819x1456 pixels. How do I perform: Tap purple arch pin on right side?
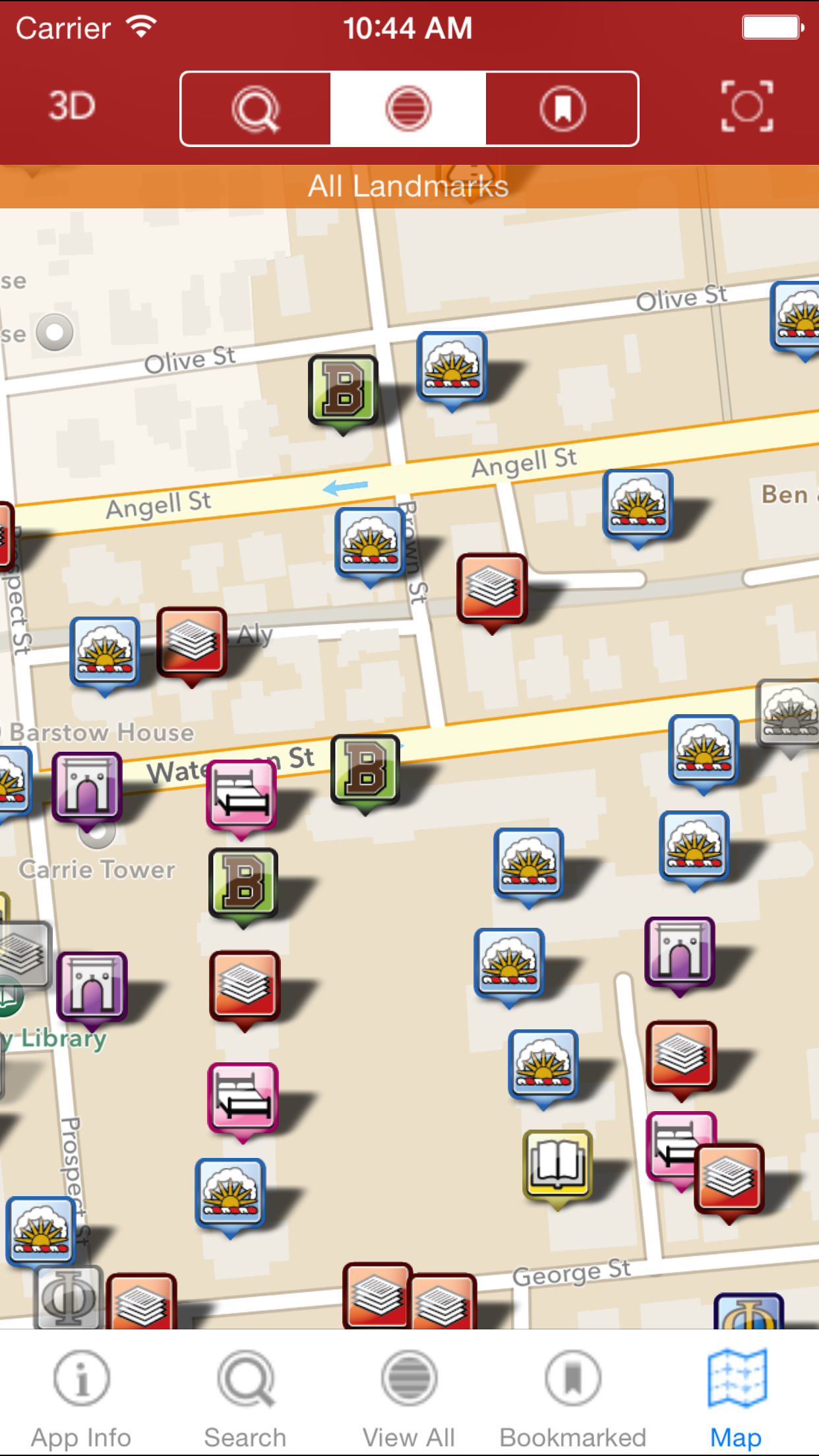tap(680, 954)
